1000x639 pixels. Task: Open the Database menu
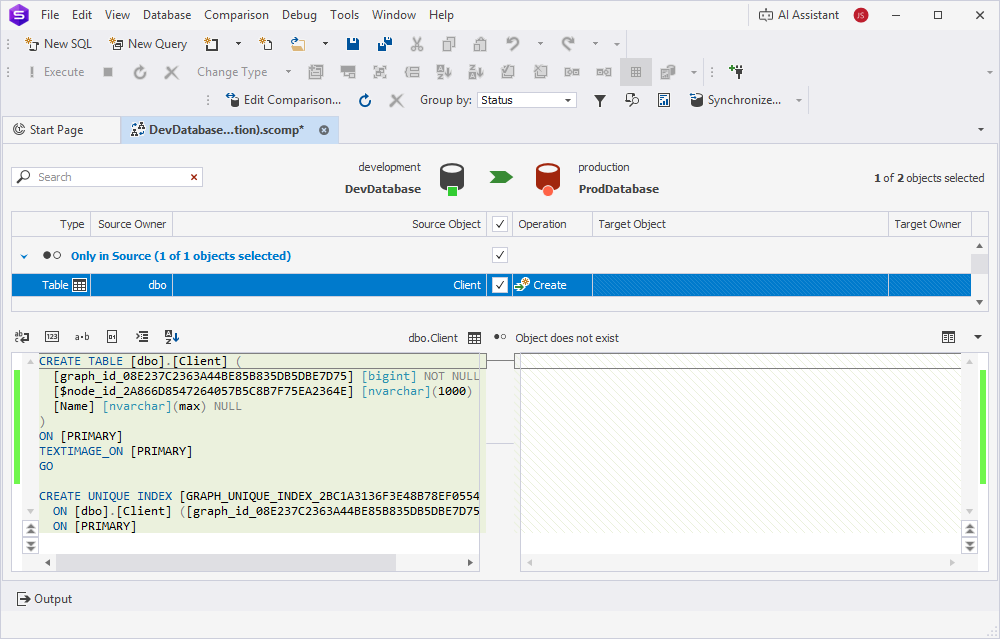tap(166, 14)
